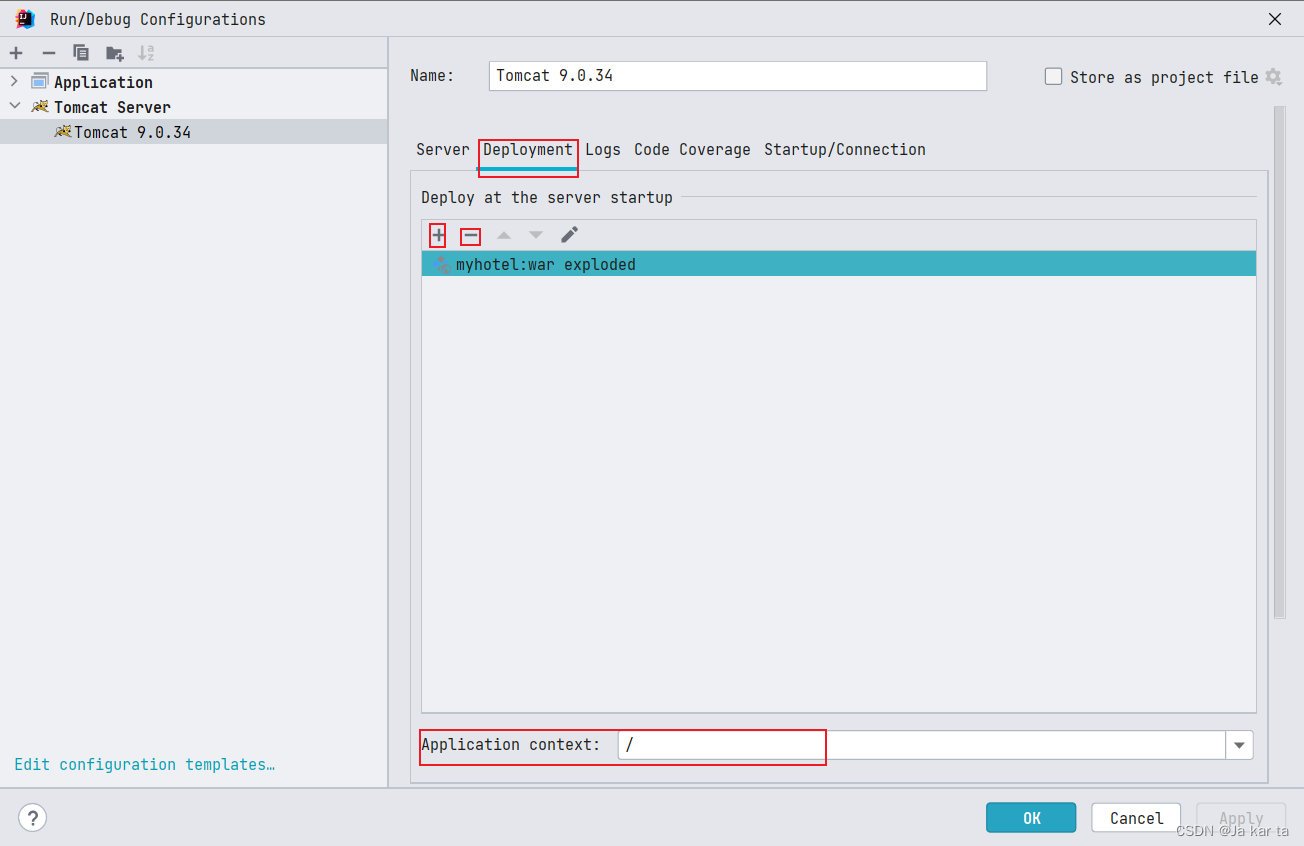Image resolution: width=1304 pixels, height=846 pixels.
Task: Select Tomcat 9.0.34 in configuration tree
Action: click(x=193, y=132)
